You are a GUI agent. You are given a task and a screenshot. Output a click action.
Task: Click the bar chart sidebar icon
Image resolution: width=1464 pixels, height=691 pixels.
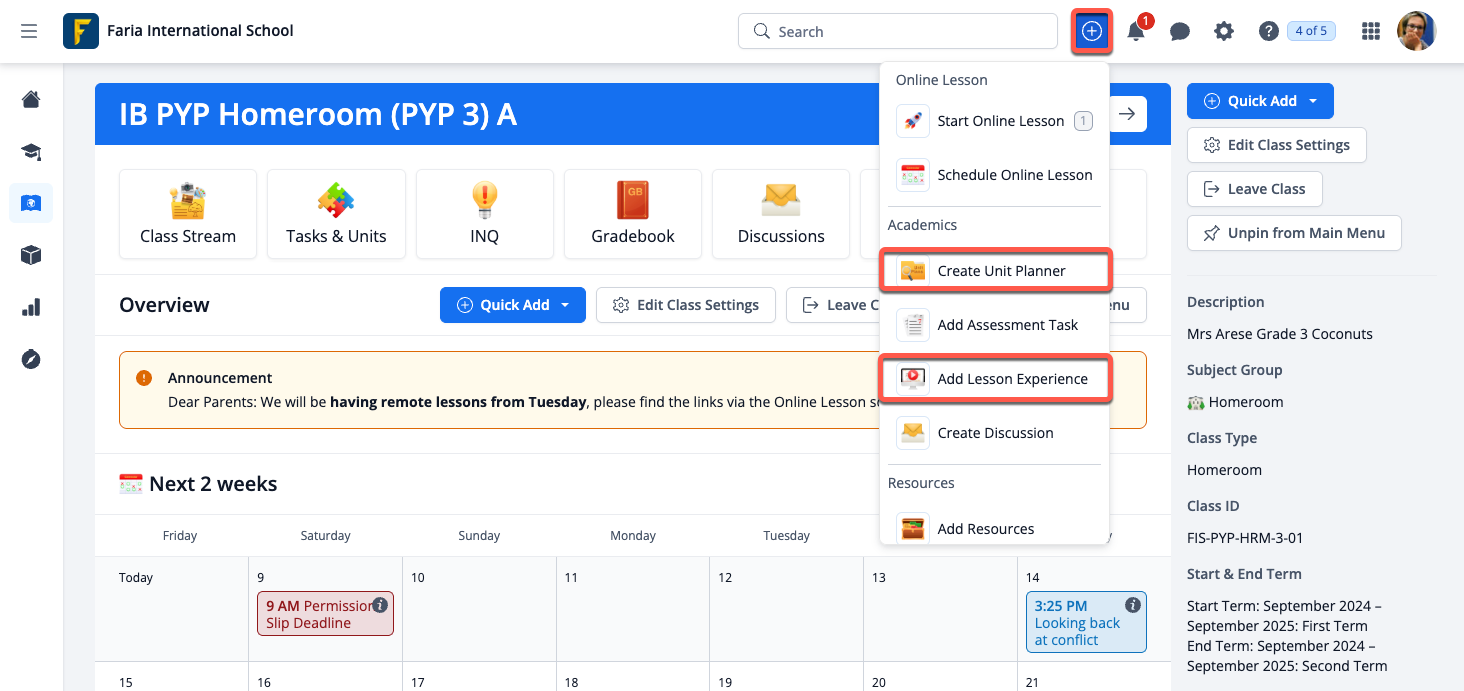click(x=31, y=308)
